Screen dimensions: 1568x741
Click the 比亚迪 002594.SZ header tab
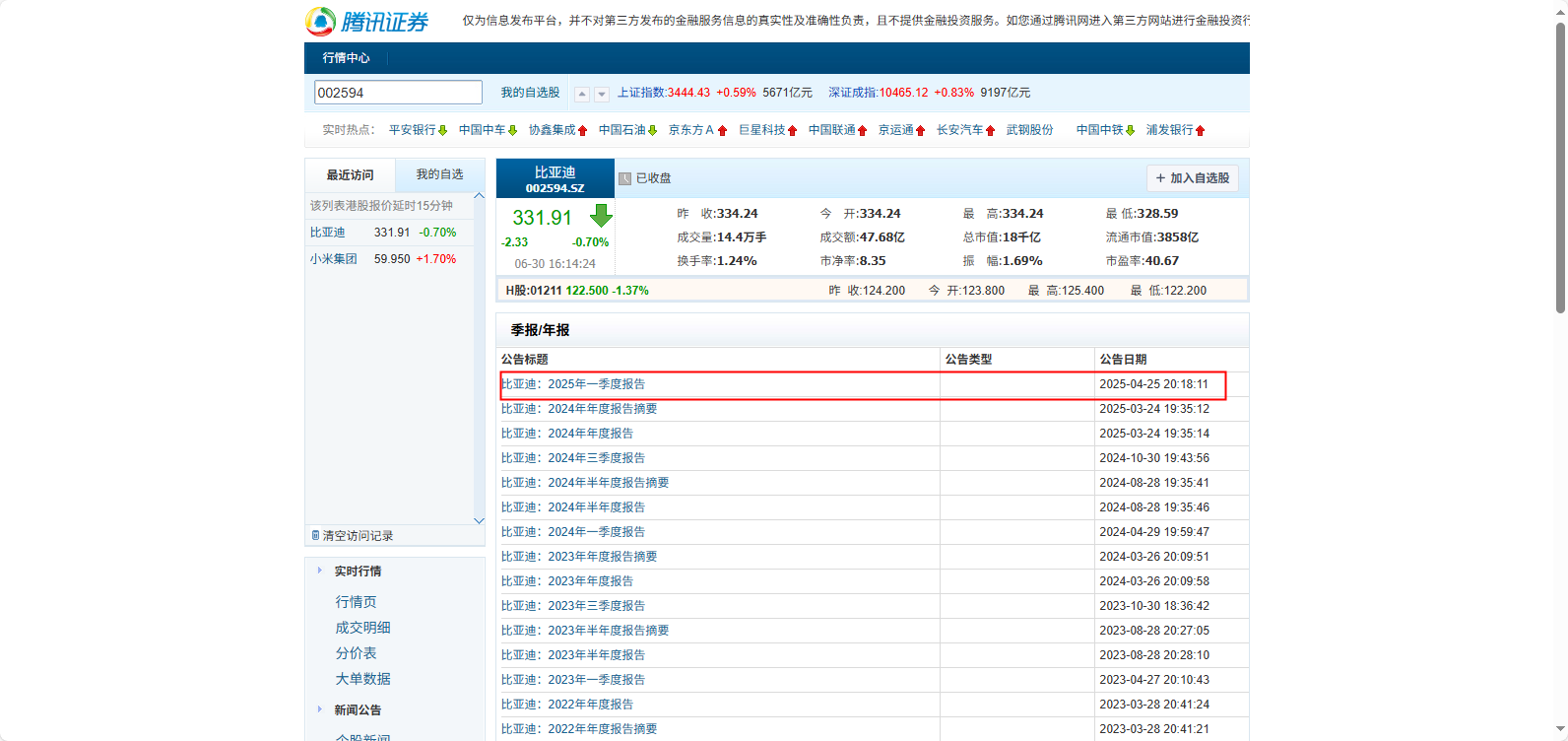point(555,178)
